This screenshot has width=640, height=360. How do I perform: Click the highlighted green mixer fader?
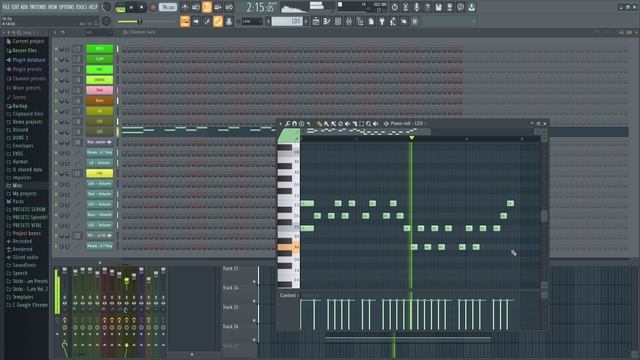[127, 281]
